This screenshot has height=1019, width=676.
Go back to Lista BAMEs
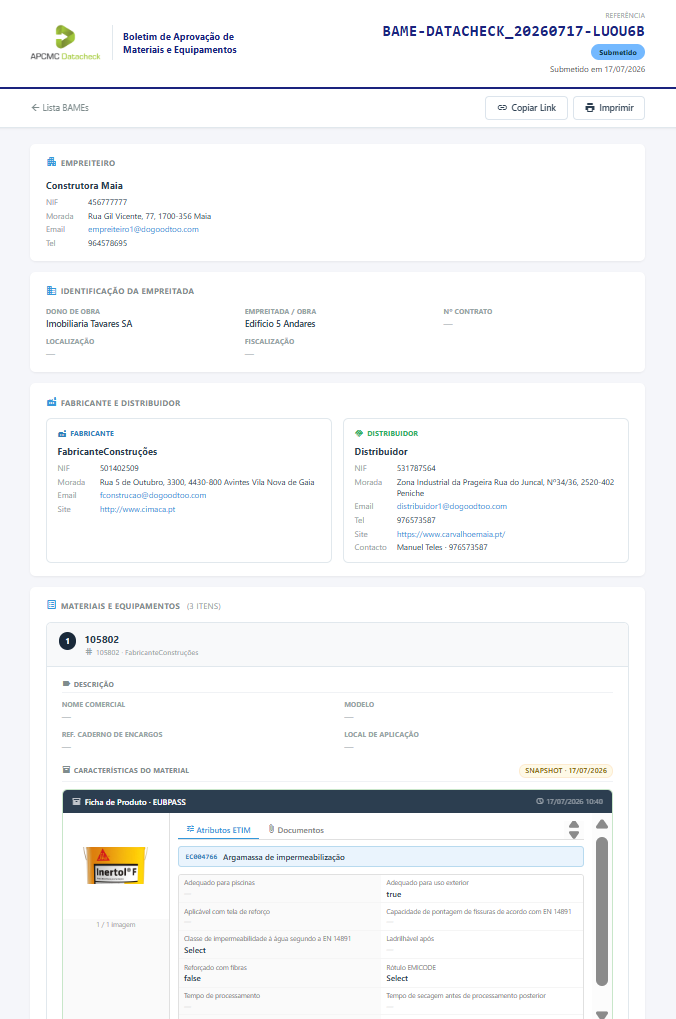(x=60, y=108)
